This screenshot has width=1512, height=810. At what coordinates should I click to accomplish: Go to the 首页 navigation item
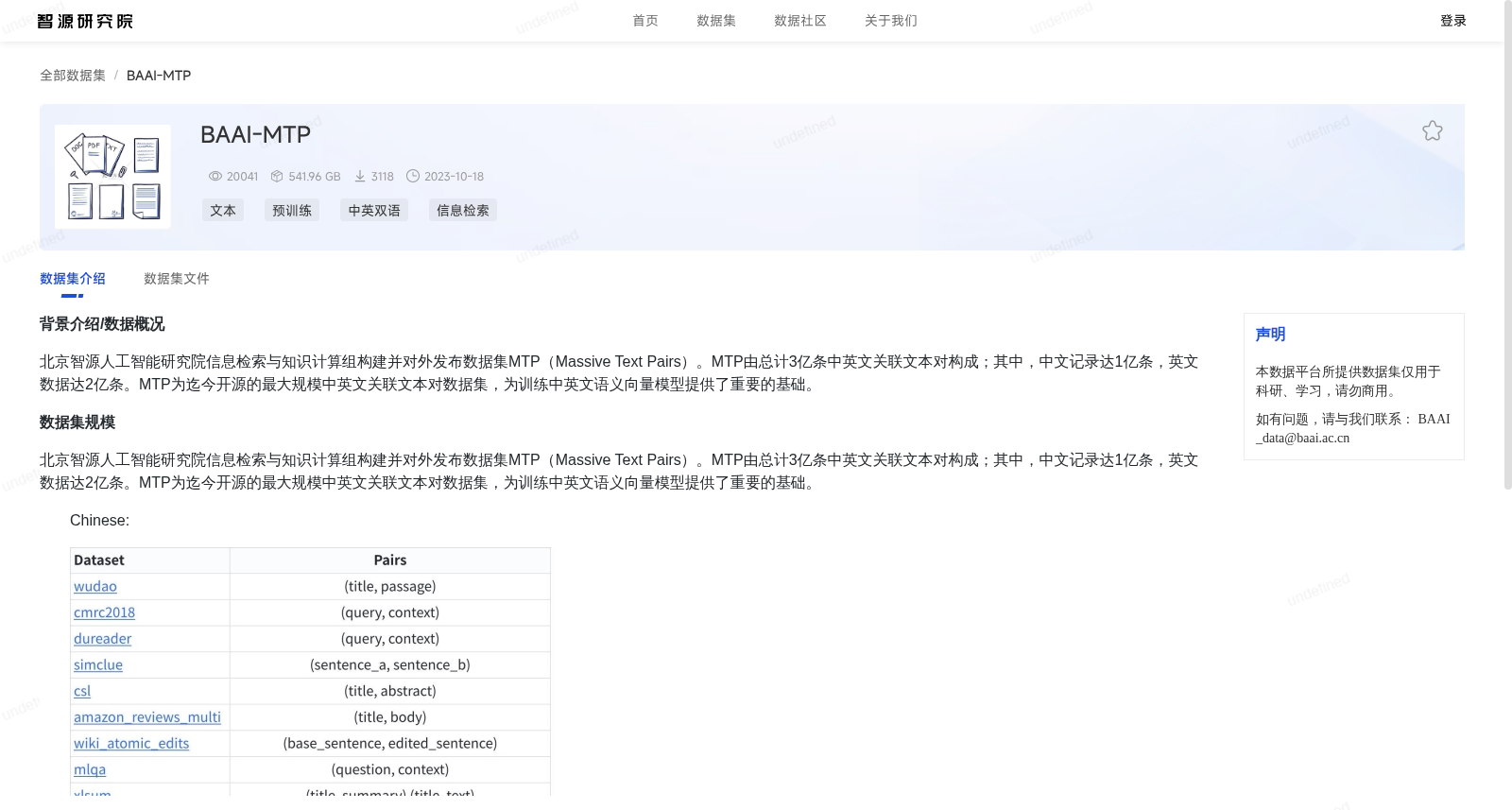[x=645, y=21]
